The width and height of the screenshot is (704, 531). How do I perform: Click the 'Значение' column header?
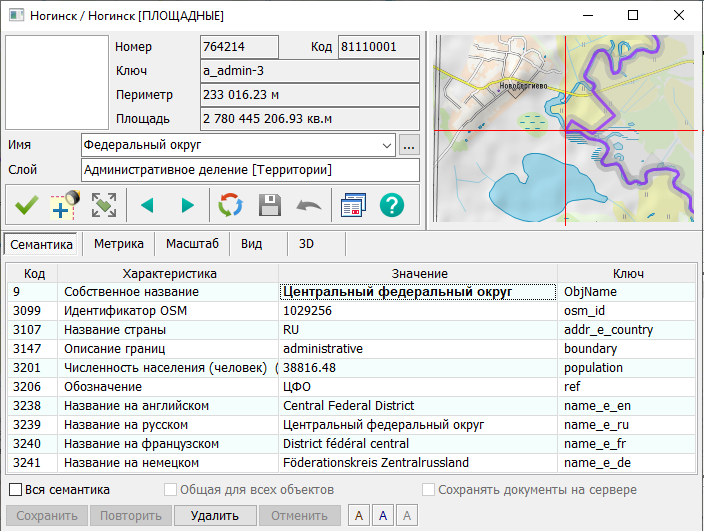coord(419,273)
